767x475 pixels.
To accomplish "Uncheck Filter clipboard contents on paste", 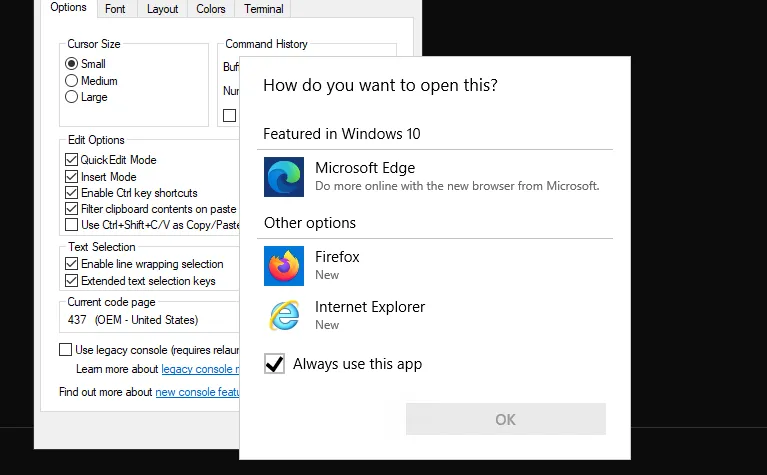I will [x=71, y=208].
